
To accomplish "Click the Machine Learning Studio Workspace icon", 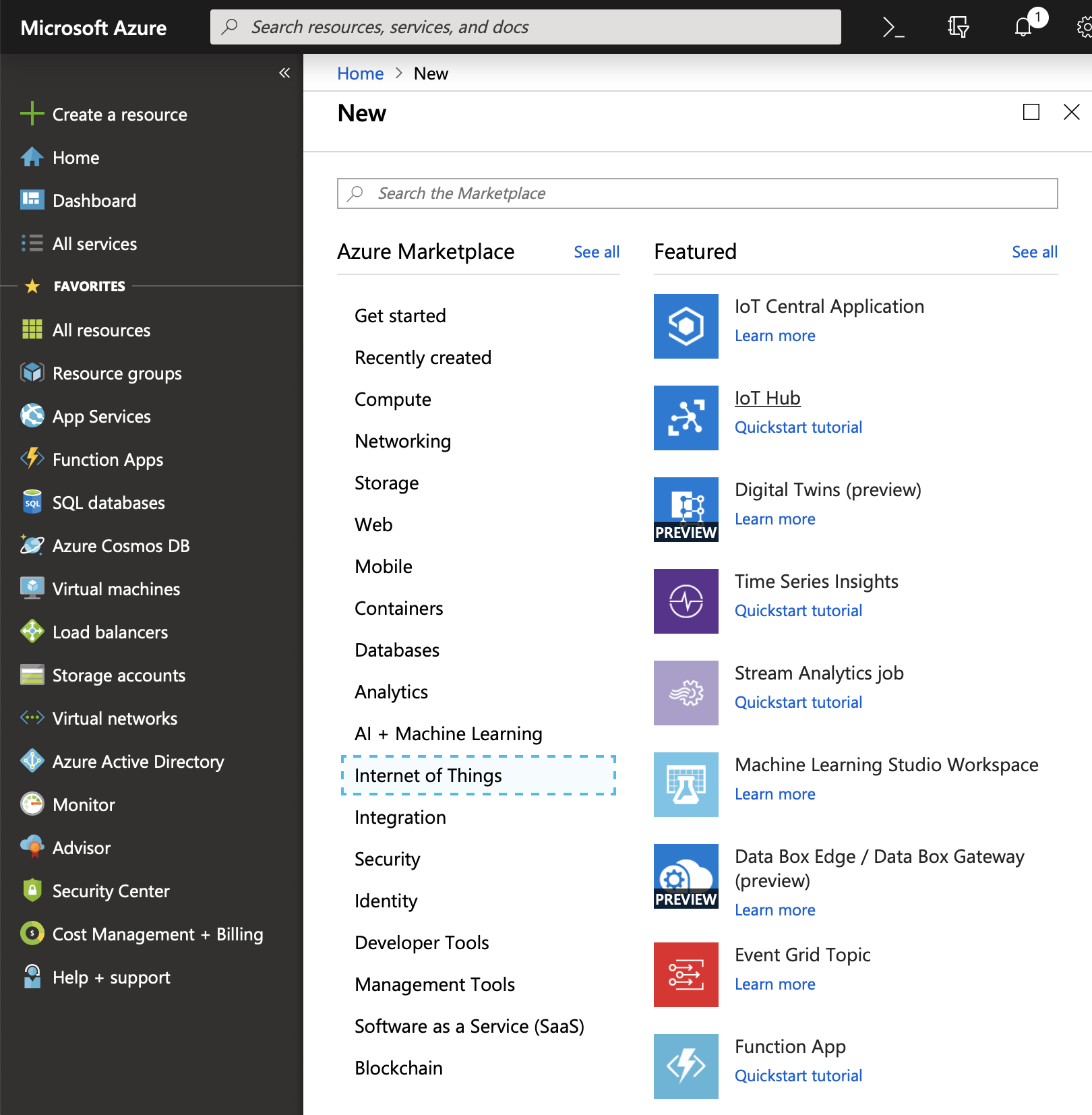I will [x=686, y=784].
